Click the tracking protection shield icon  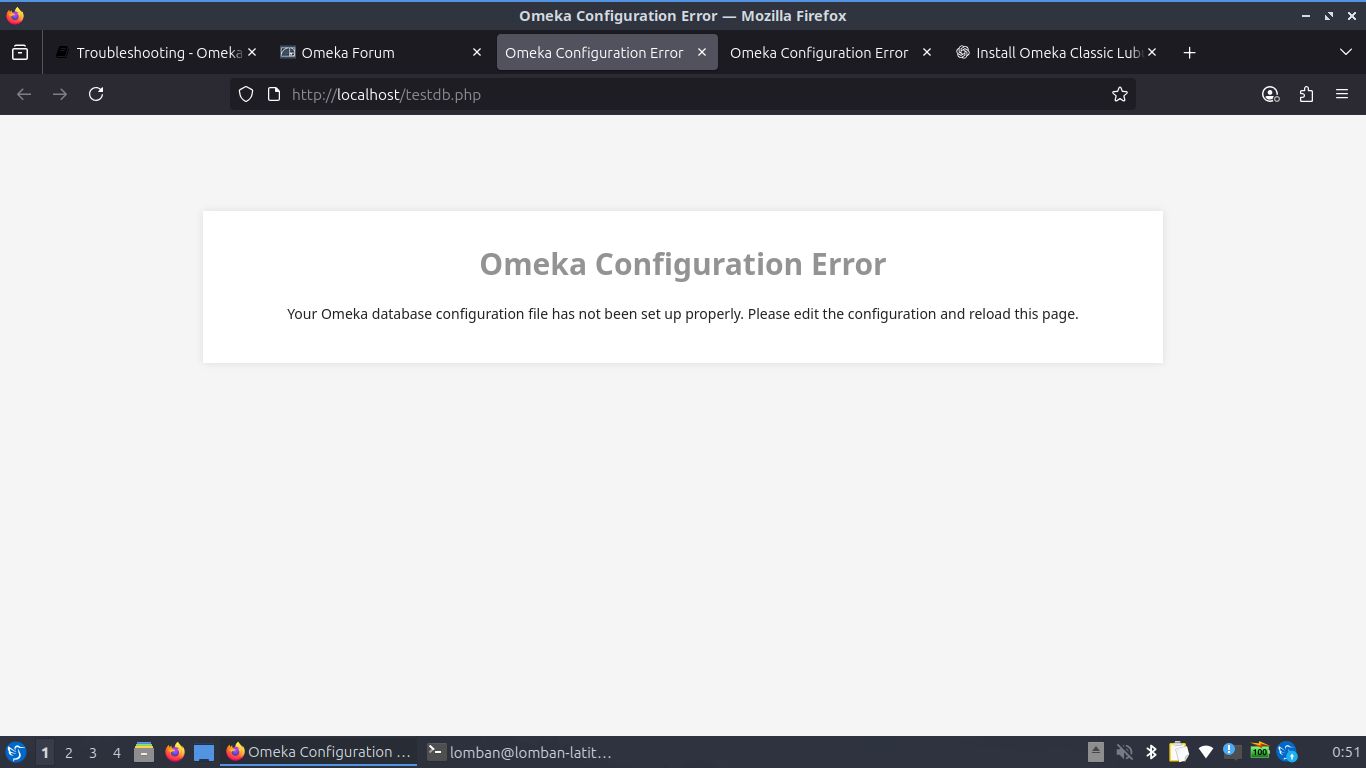pos(246,94)
